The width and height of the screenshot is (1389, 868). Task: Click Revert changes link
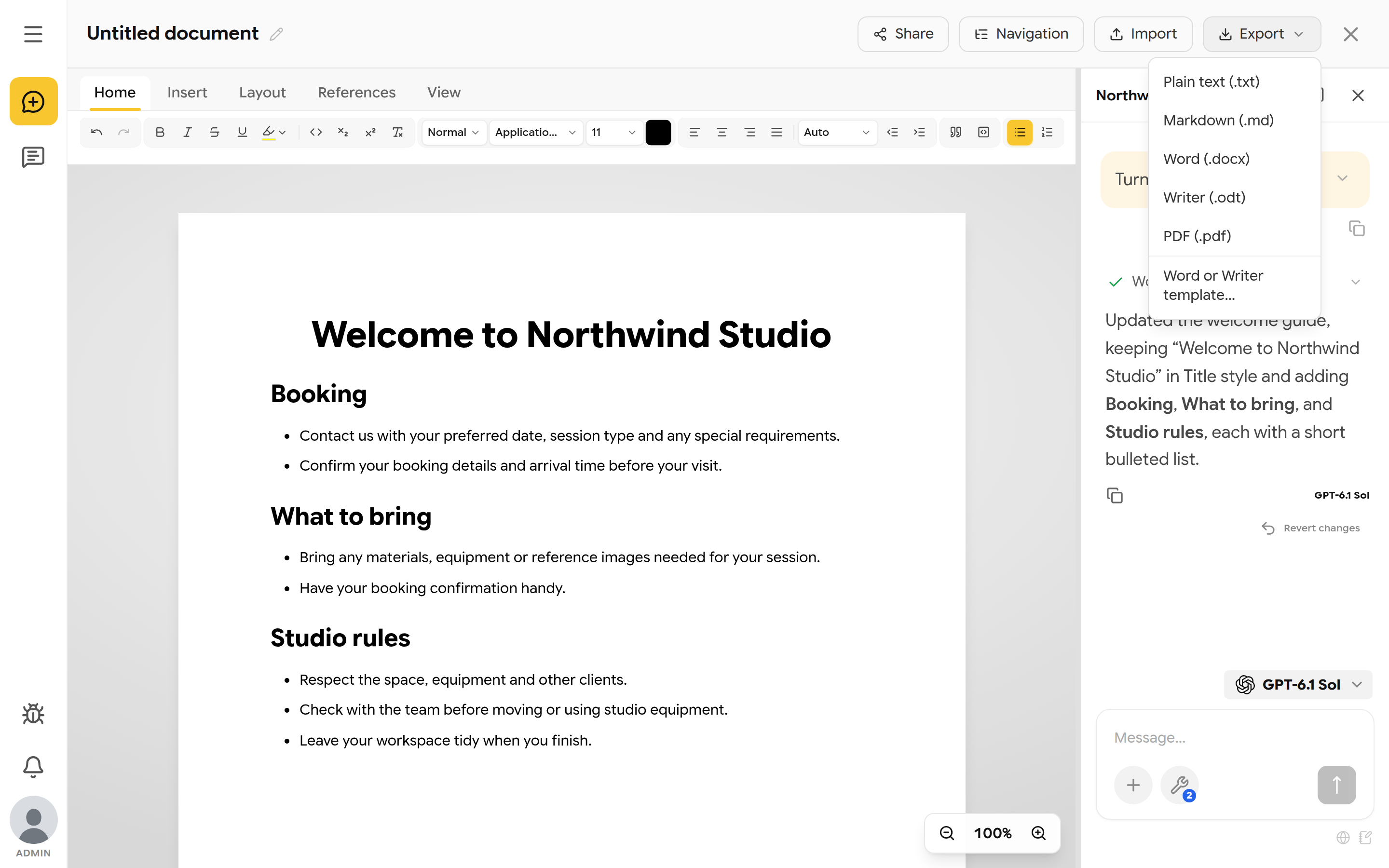coord(1311,528)
